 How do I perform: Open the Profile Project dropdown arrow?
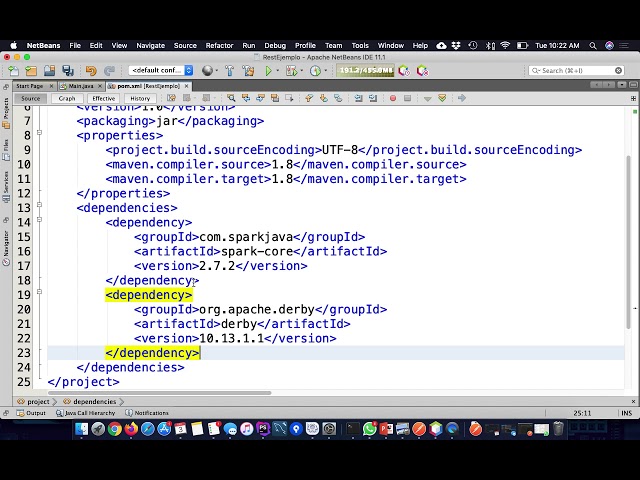pos(326,71)
